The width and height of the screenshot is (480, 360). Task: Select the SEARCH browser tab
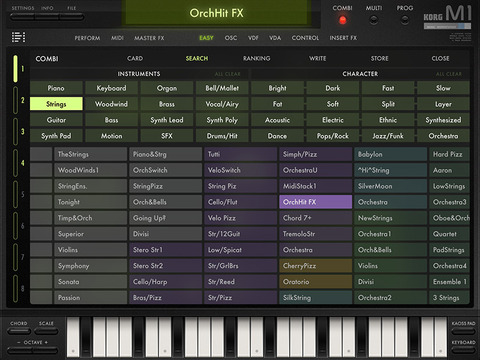[x=197, y=58]
